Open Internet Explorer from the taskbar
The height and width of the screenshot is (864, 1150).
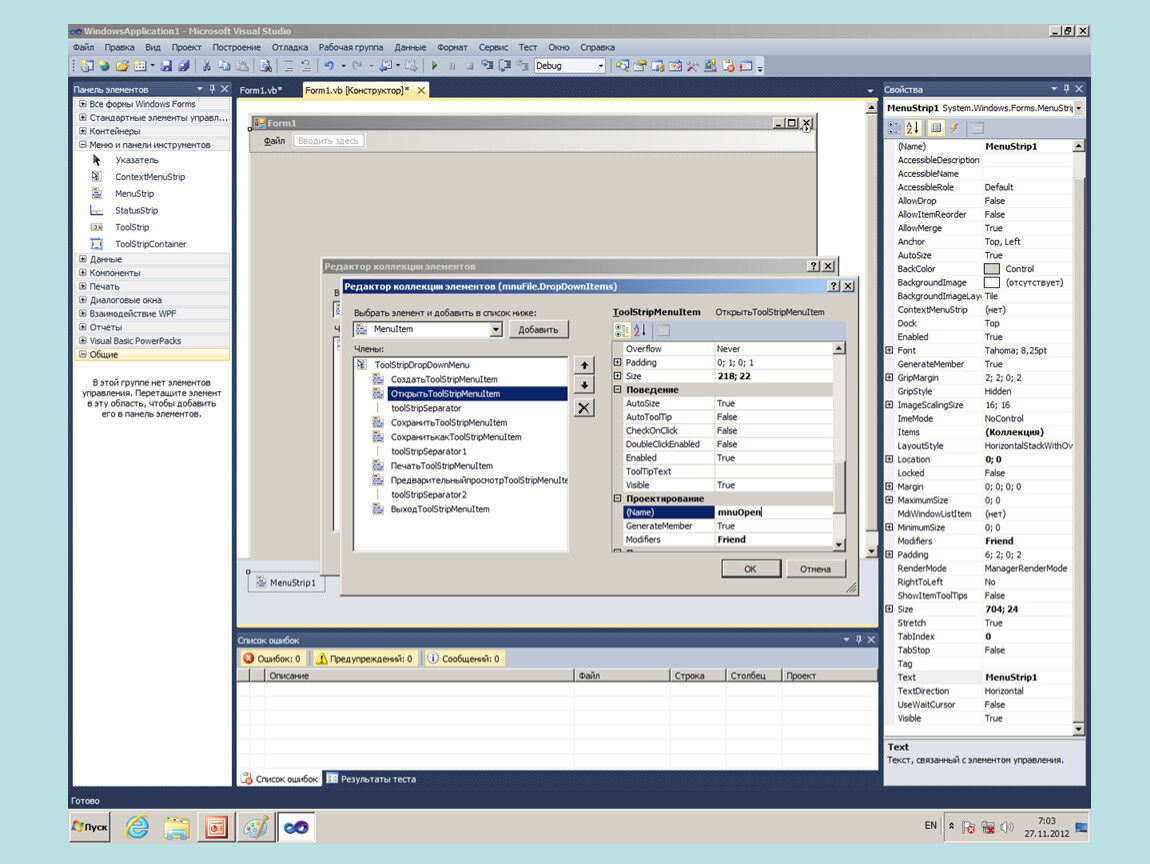pyautogui.click(x=137, y=827)
